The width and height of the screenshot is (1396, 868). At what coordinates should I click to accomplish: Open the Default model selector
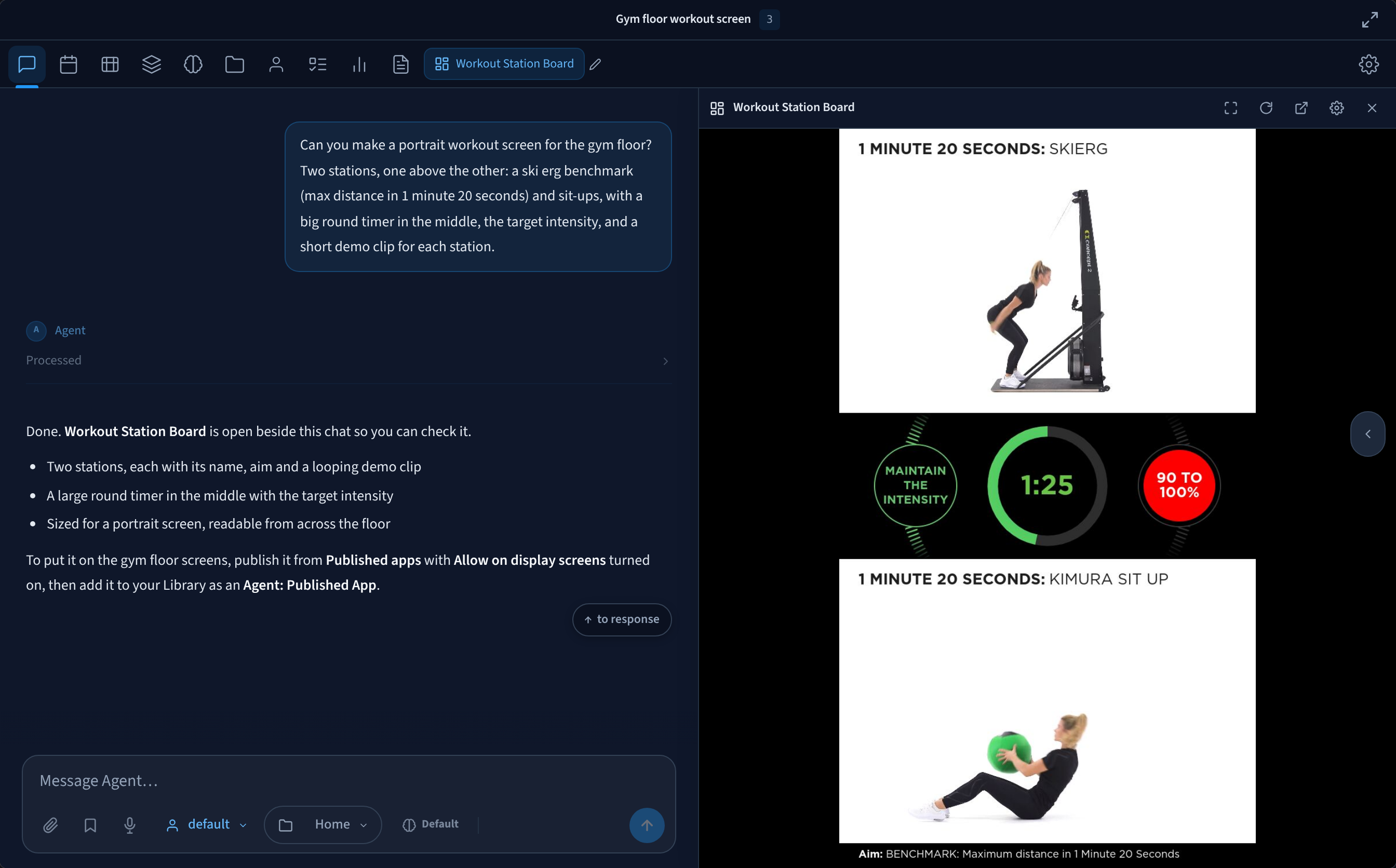(431, 824)
